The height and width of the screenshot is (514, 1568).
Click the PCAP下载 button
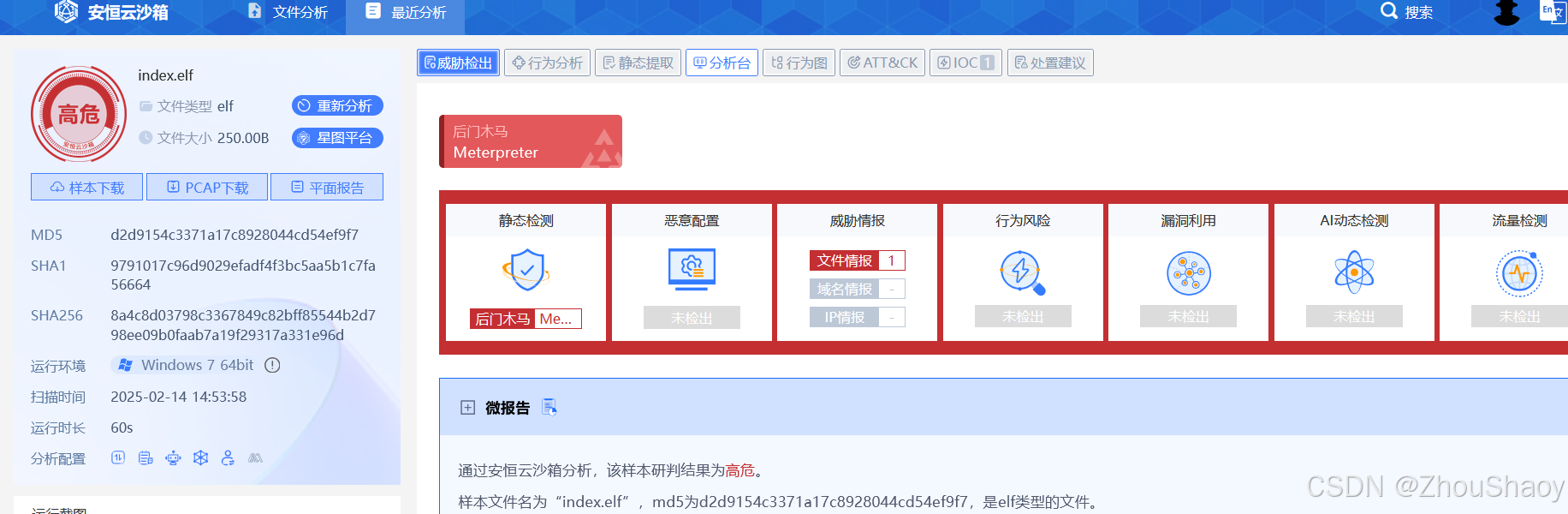tap(207, 187)
